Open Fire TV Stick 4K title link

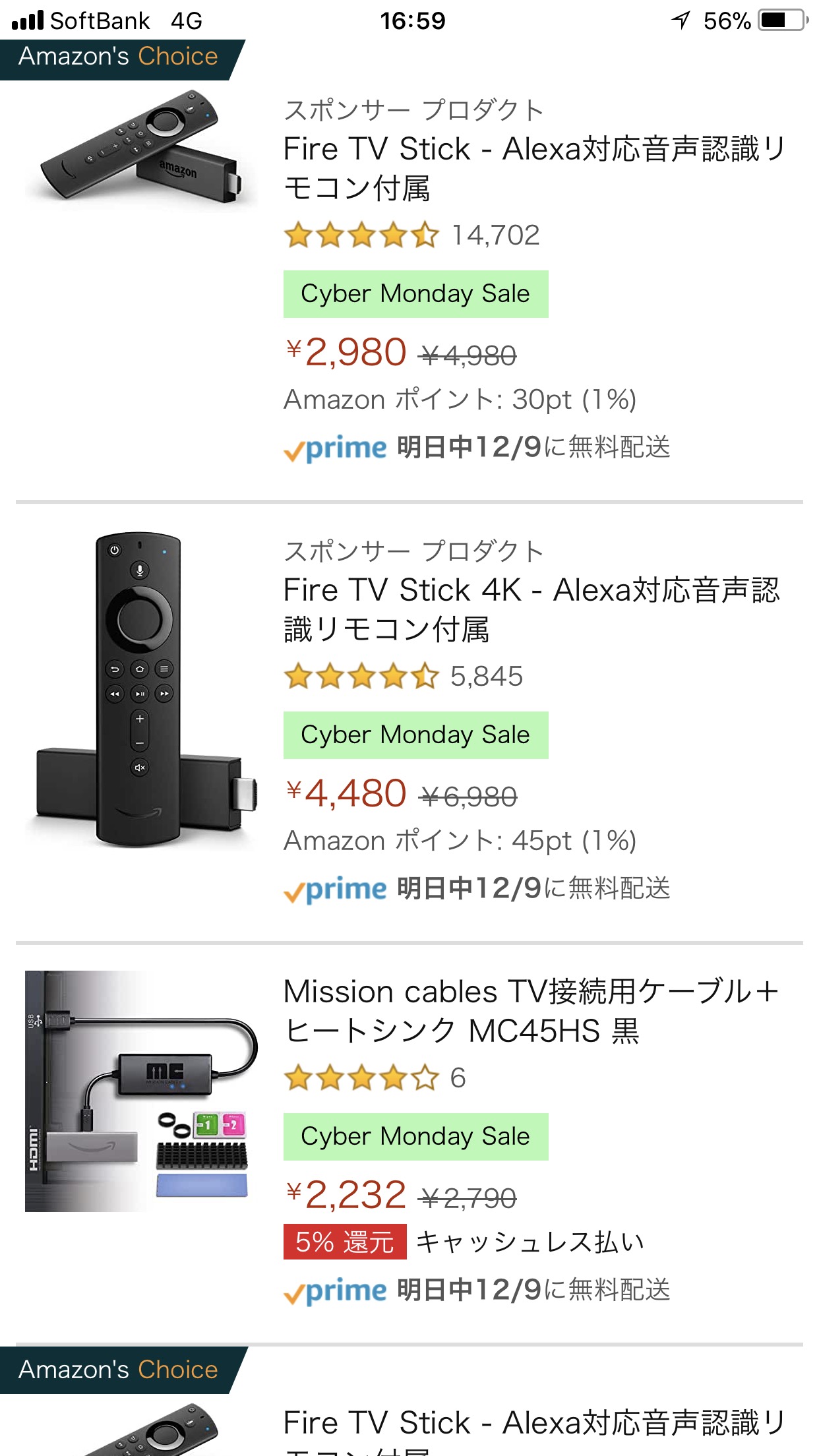point(531,609)
